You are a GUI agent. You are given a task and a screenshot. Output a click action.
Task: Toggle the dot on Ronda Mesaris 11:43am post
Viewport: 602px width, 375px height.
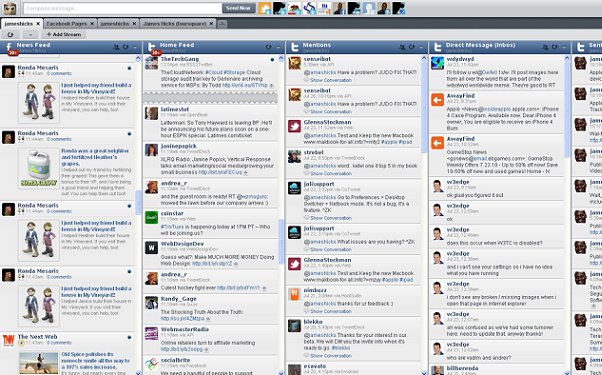[x=129, y=271]
